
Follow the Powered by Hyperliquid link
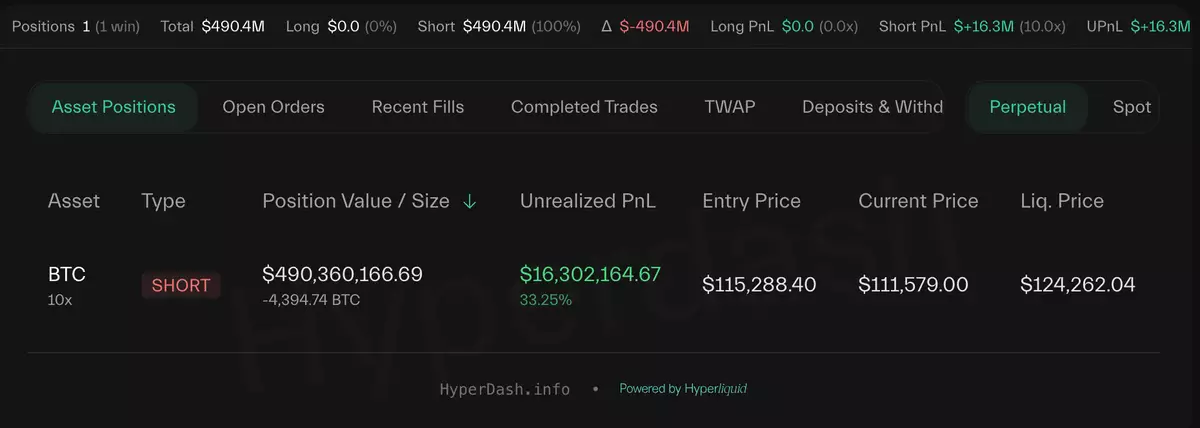(683, 389)
